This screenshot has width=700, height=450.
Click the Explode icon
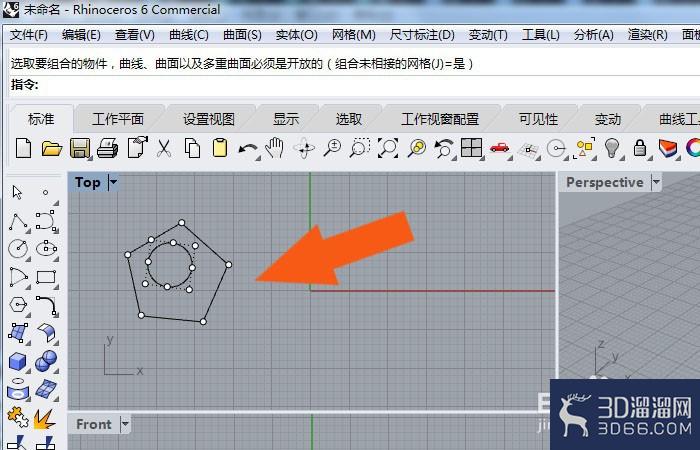45,419
